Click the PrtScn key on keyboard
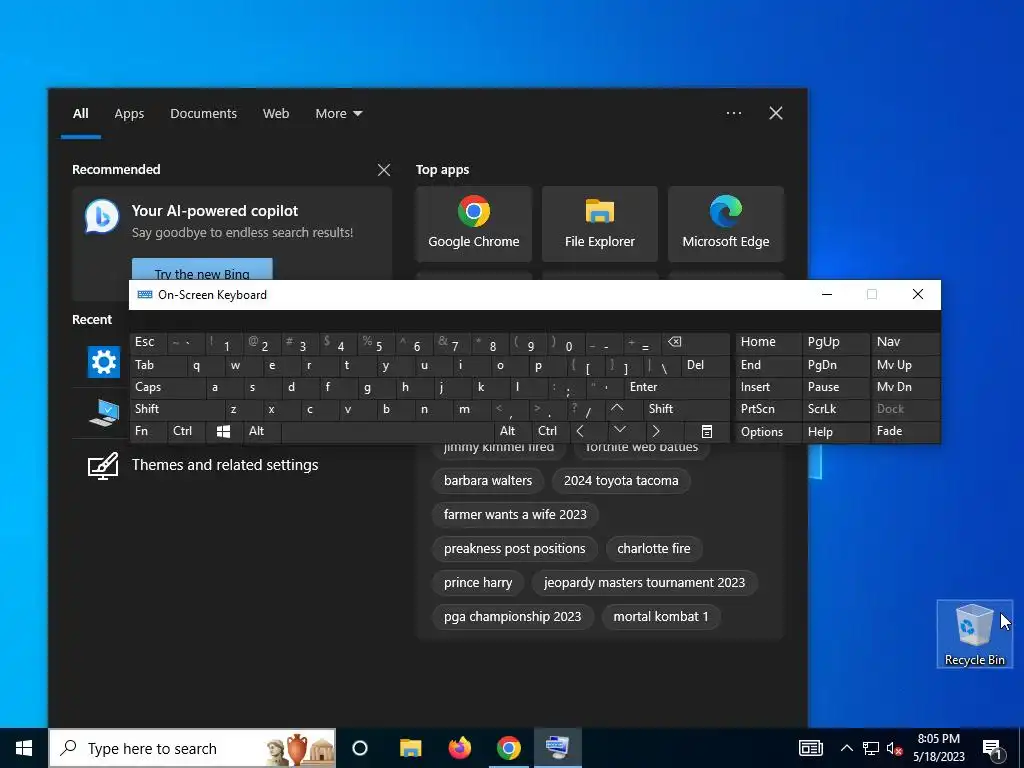Screen dimensions: 1024x768 (769, 409)
